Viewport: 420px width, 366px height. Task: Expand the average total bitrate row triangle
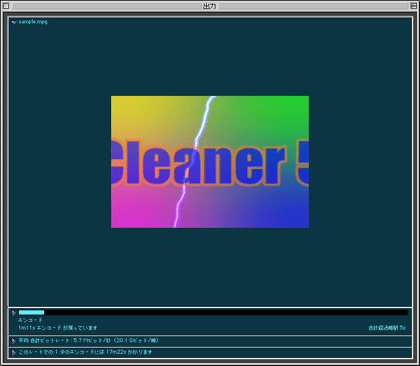[14, 341]
